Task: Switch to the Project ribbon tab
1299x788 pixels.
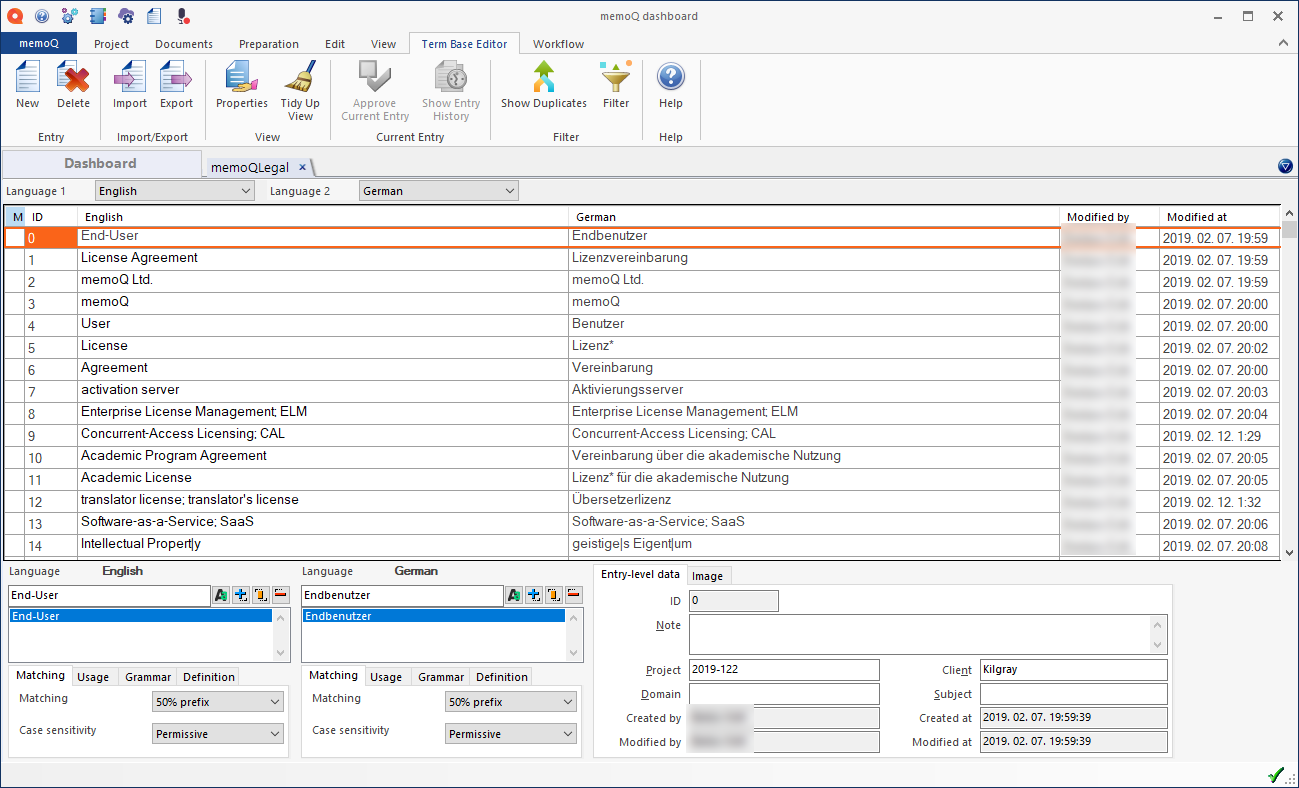Action: [x=112, y=44]
